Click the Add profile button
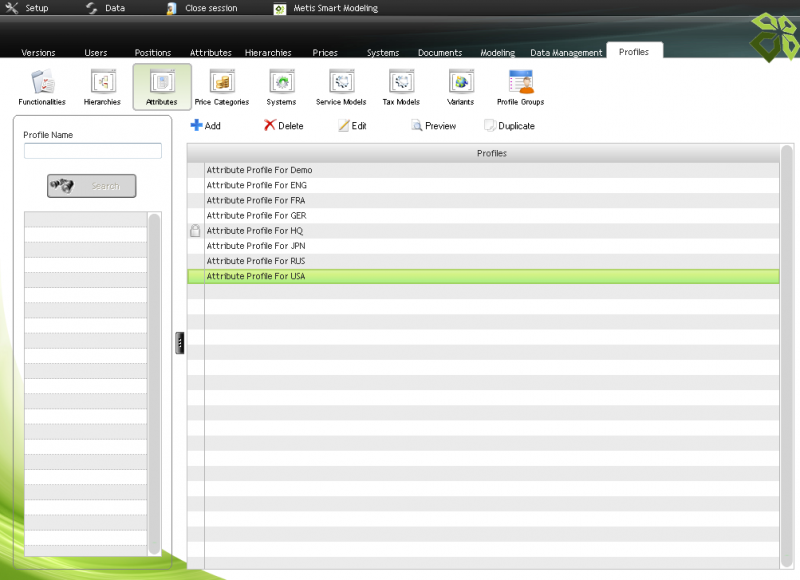 pos(206,126)
